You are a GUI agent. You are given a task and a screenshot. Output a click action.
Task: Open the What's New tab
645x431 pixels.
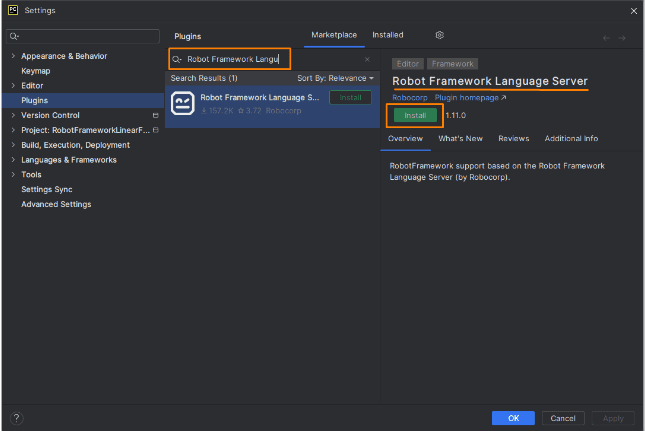[x=460, y=139]
